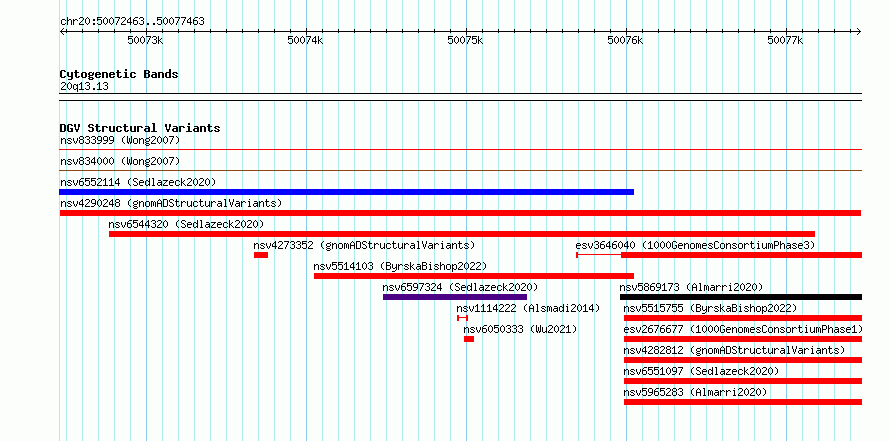Click esv2676677 (1000GenomesConsortiumPhase1) label
890x441 pixels.
click(743, 329)
